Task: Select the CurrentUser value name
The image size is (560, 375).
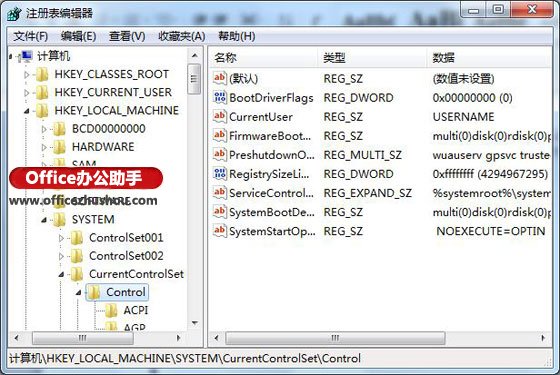Action: click(261, 117)
